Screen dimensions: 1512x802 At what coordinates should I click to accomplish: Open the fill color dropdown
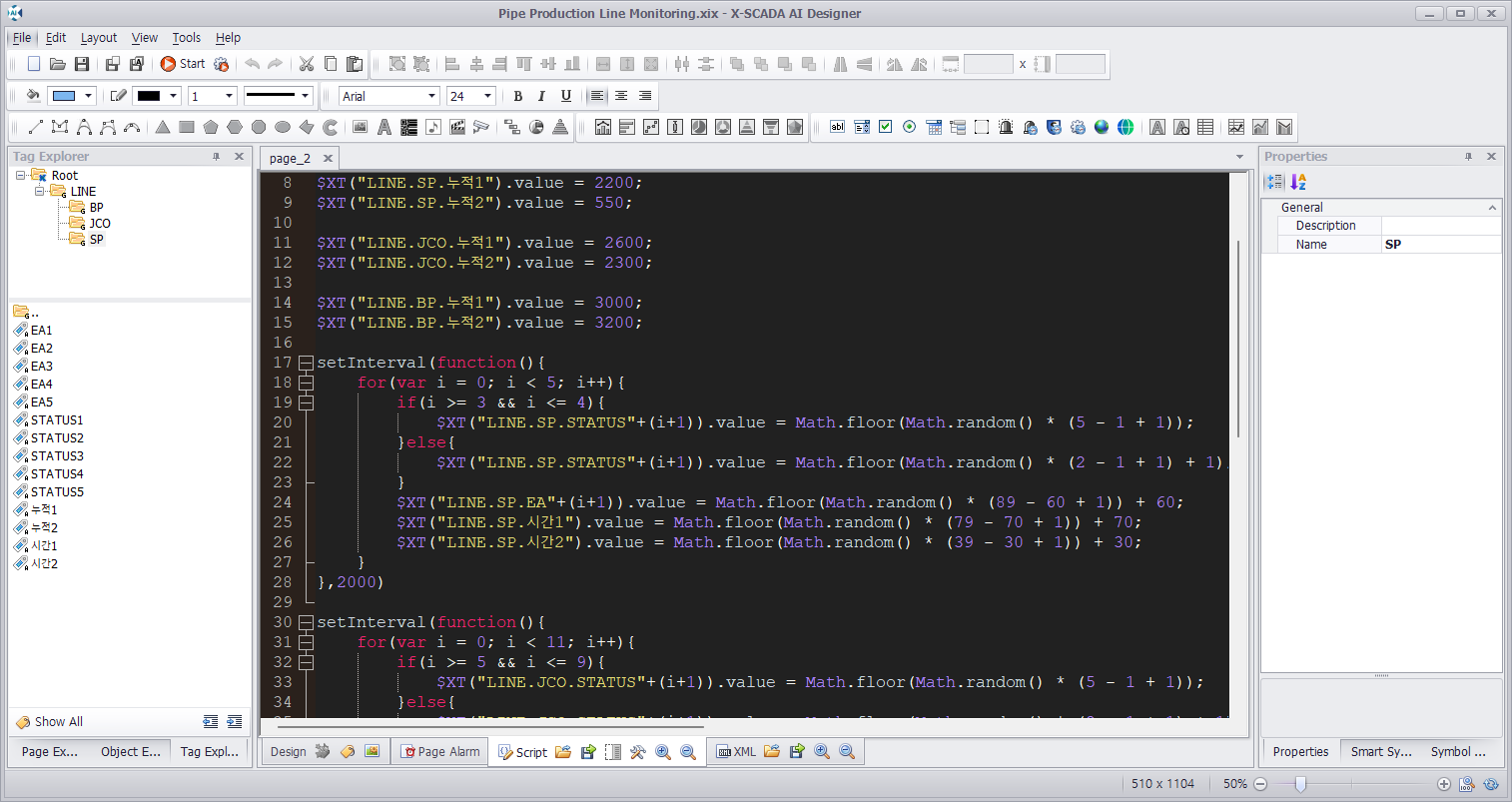(x=89, y=96)
